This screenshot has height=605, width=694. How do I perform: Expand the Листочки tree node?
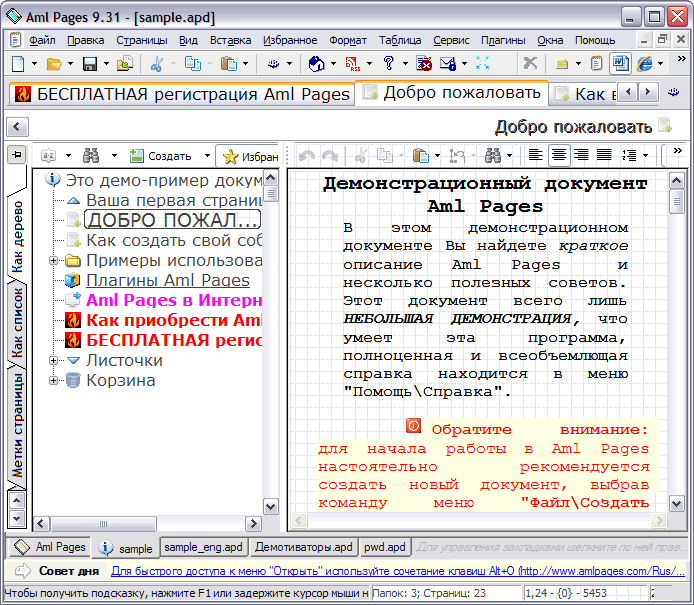tap(53, 361)
